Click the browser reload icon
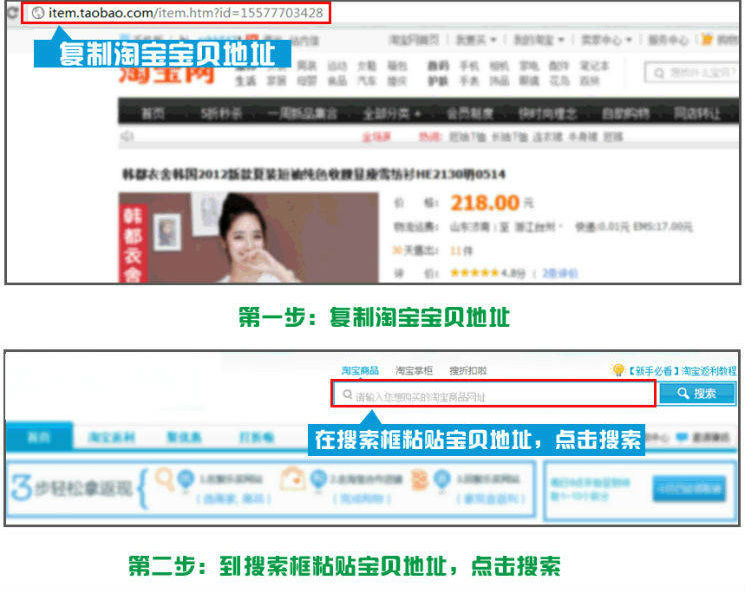The width and height of the screenshot is (745, 591). click(12, 12)
